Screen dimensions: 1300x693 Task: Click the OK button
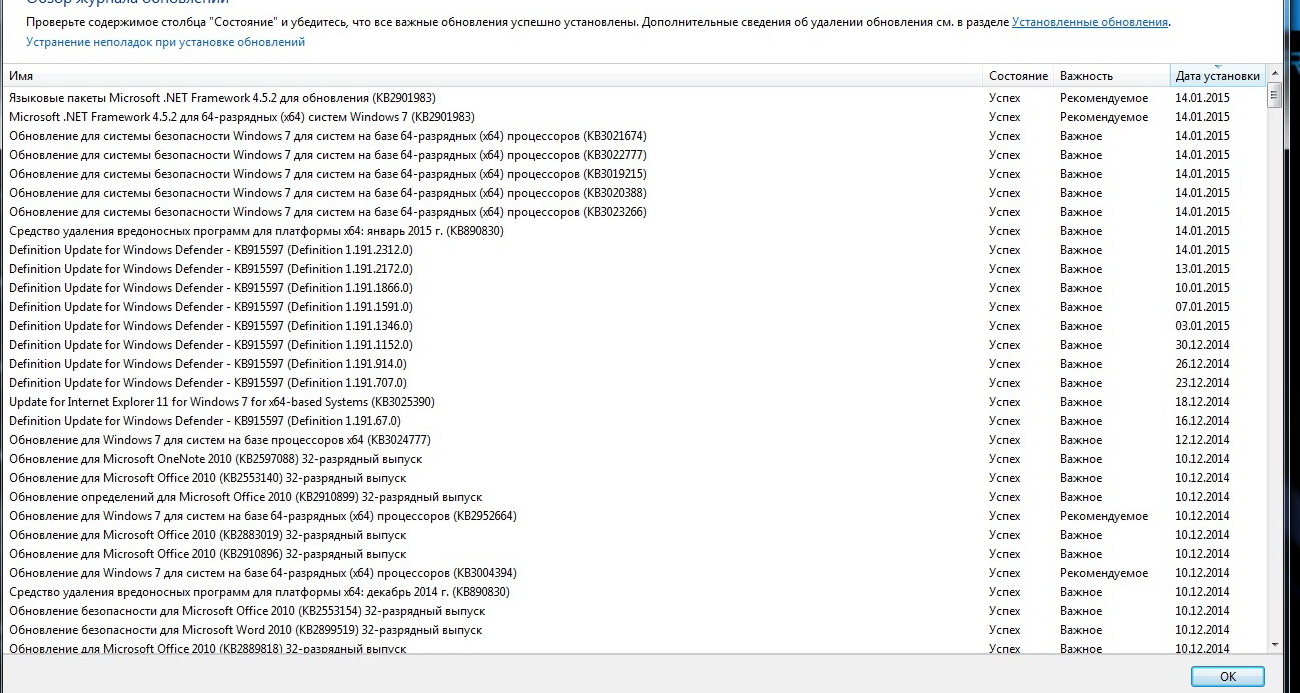point(1228,677)
